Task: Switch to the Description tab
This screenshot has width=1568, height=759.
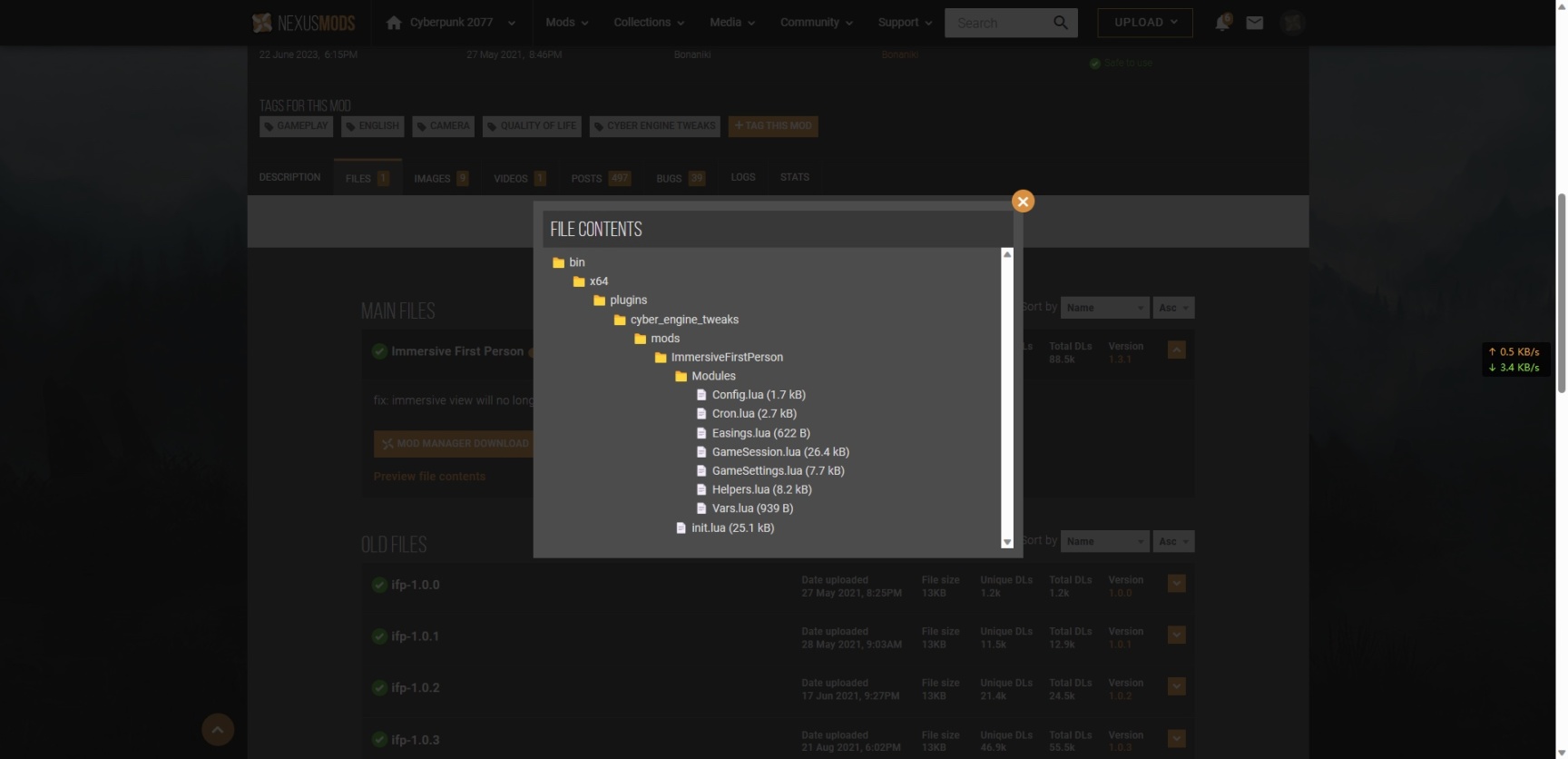Action: tap(289, 177)
